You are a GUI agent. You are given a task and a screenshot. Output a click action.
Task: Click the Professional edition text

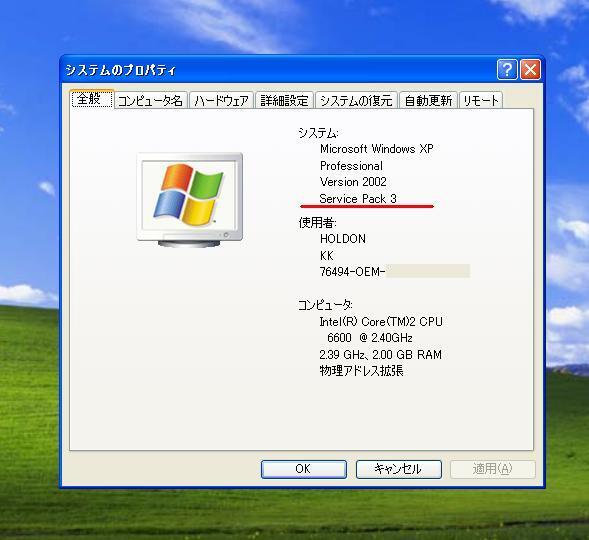point(351,166)
